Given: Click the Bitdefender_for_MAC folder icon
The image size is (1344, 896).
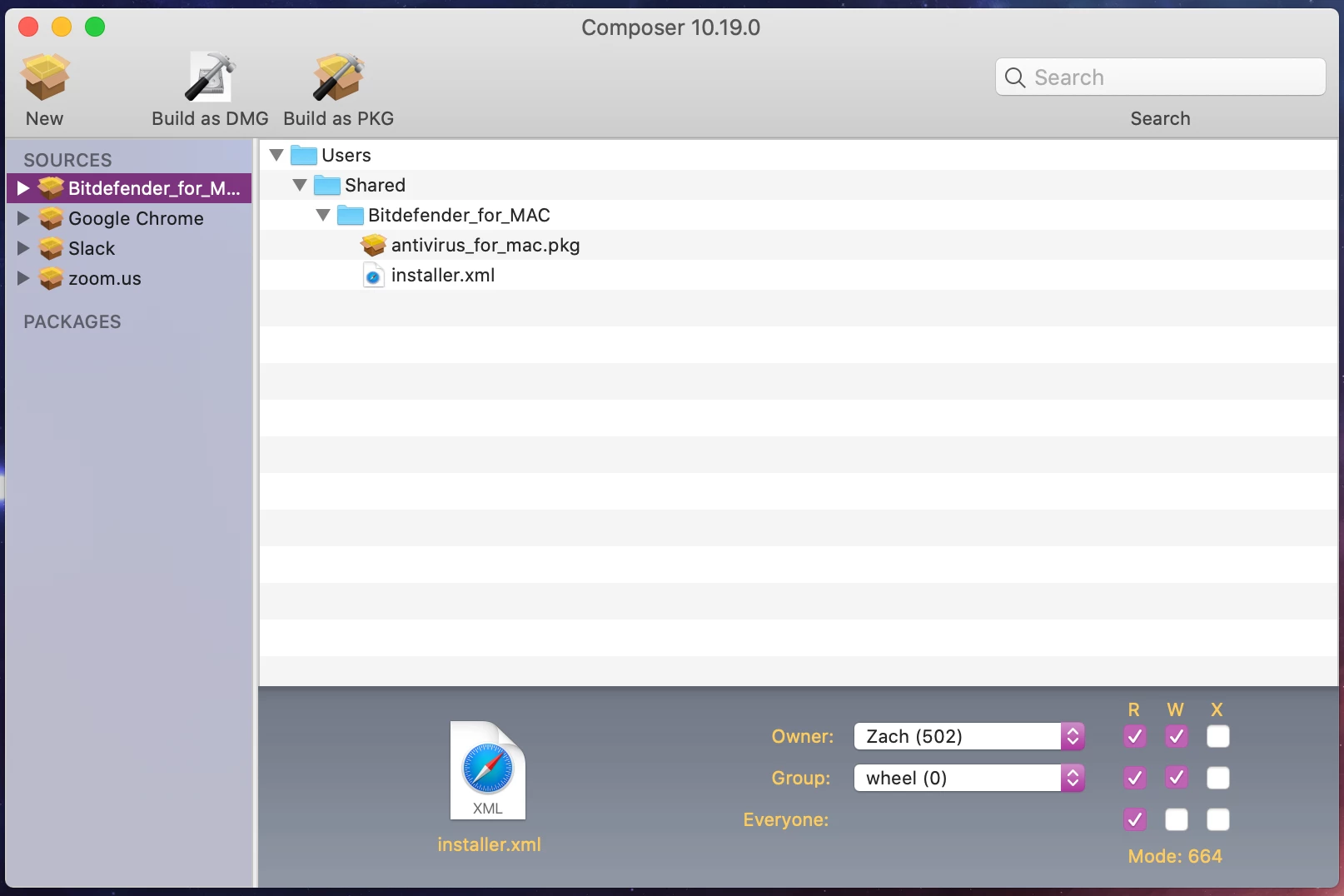Looking at the screenshot, I should tap(350, 215).
